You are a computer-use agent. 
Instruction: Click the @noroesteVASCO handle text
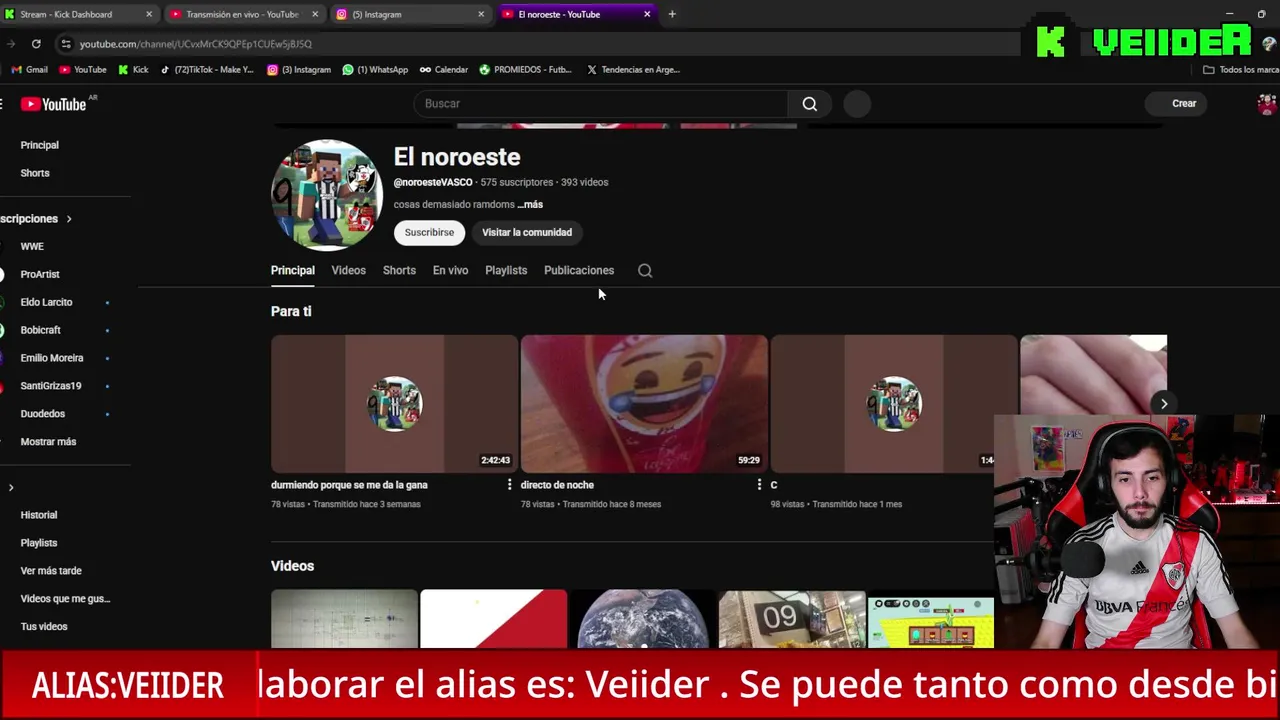pos(433,182)
